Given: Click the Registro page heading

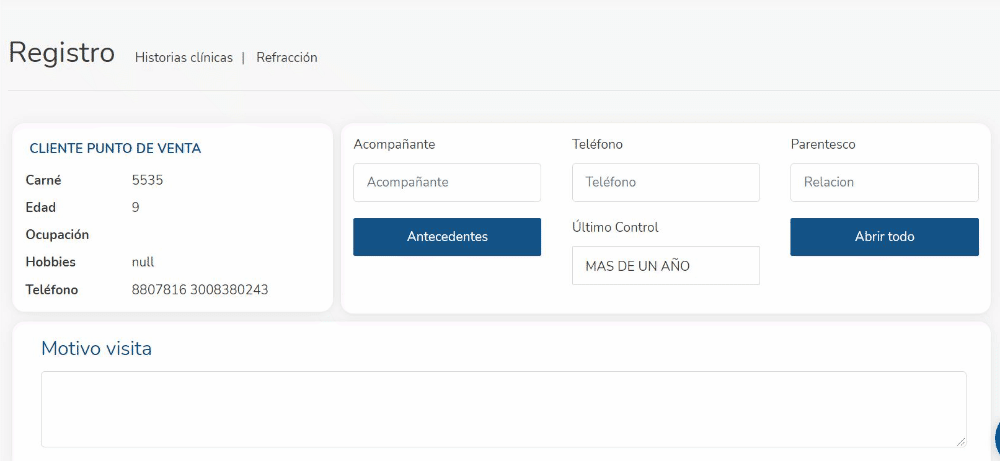Looking at the screenshot, I should point(62,53).
